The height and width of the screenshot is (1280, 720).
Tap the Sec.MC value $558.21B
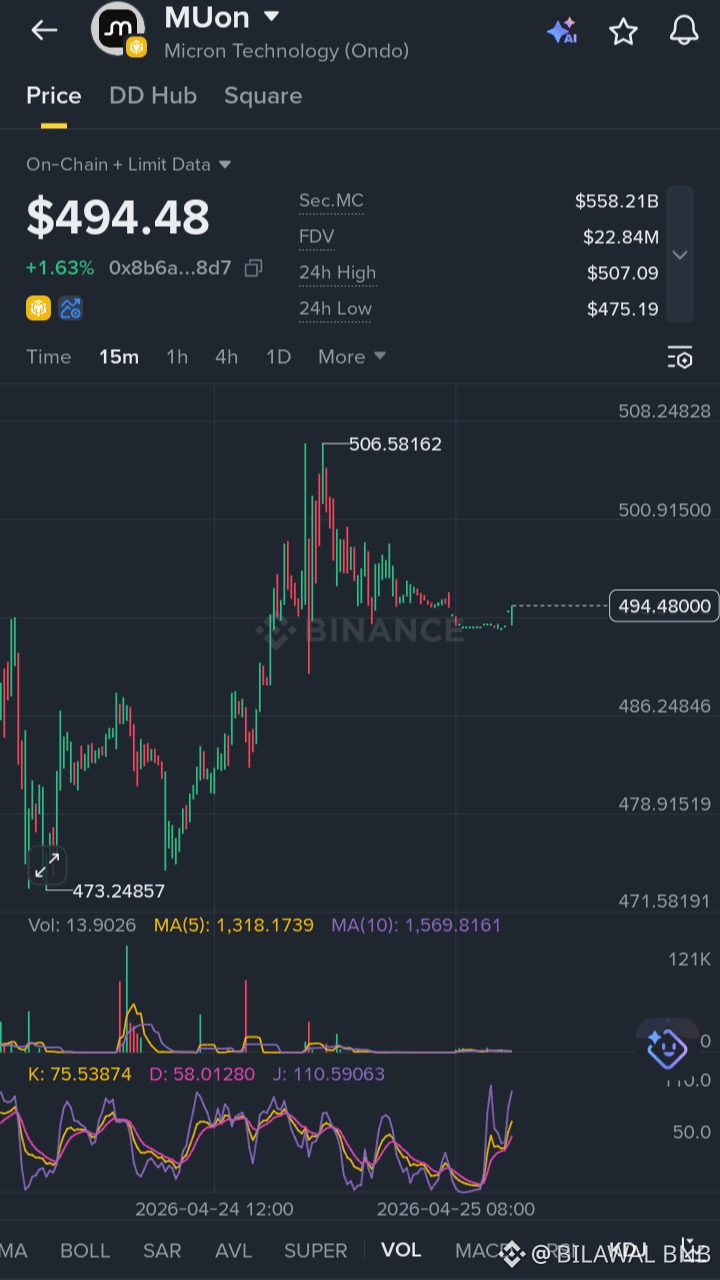[617, 201]
